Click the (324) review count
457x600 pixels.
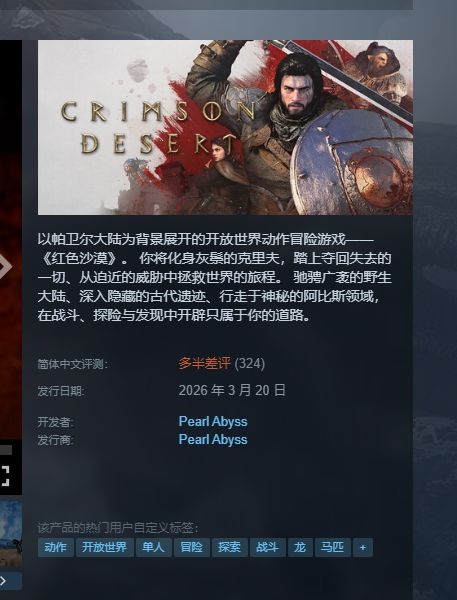click(x=250, y=363)
